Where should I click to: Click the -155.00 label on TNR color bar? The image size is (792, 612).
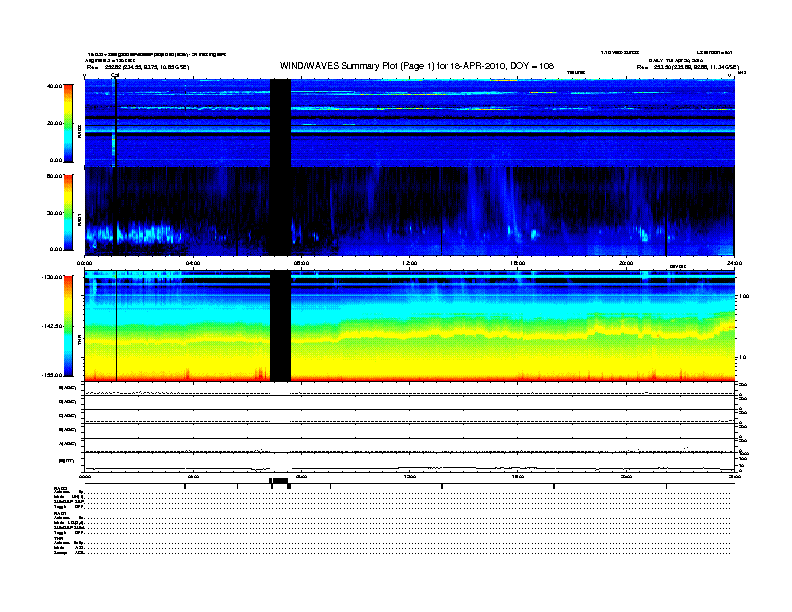click(x=52, y=375)
